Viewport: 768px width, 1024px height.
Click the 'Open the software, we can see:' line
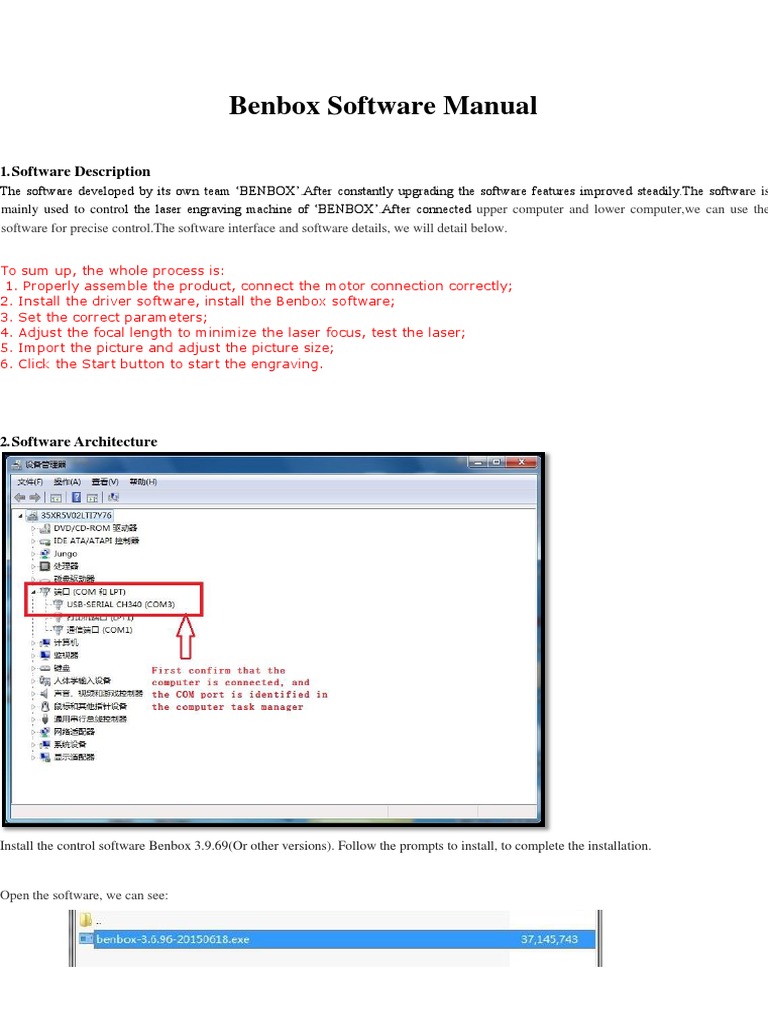(x=84, y=895)
